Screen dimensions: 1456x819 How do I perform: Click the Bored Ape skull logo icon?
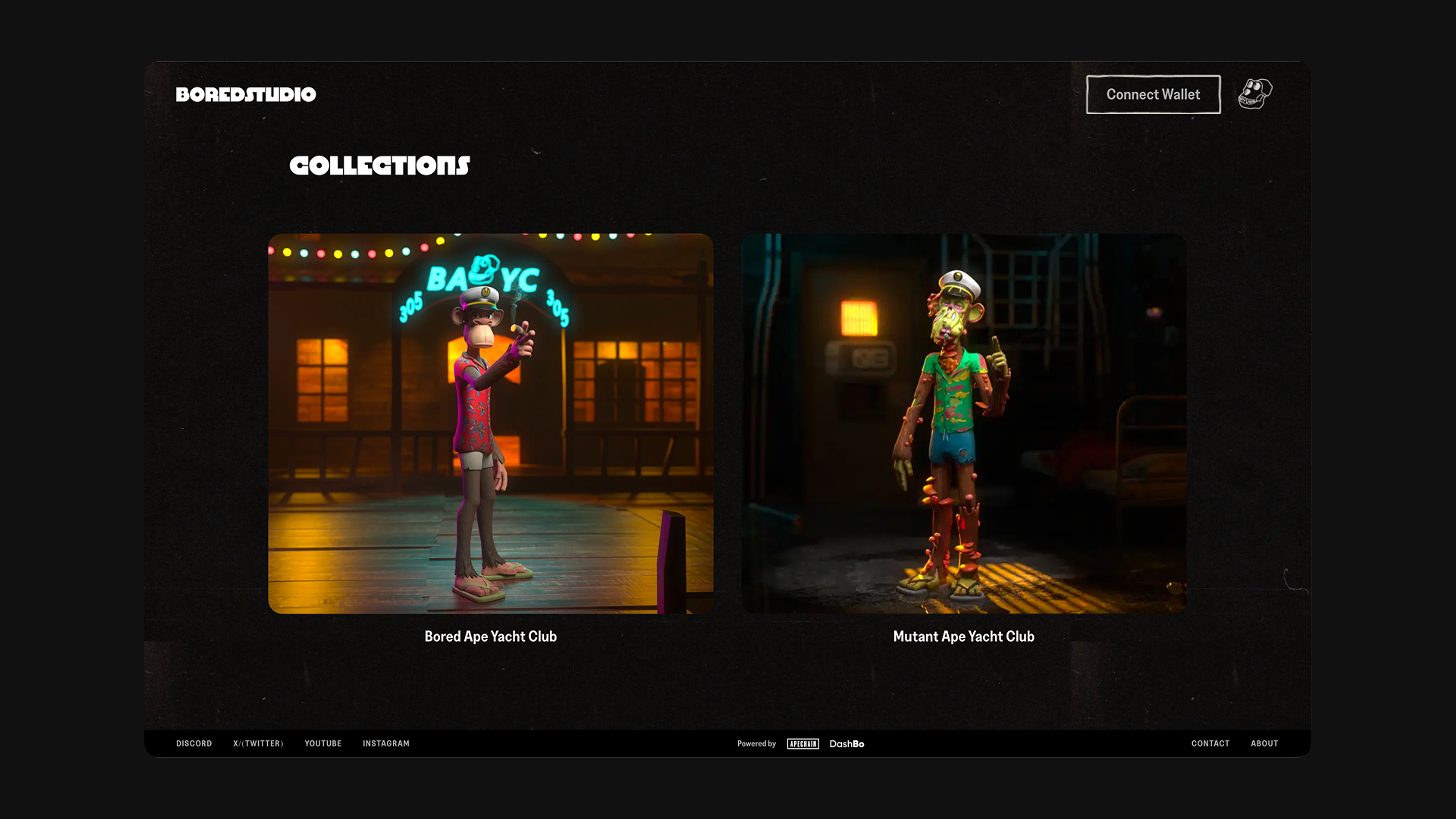(x=1255, y=94)
